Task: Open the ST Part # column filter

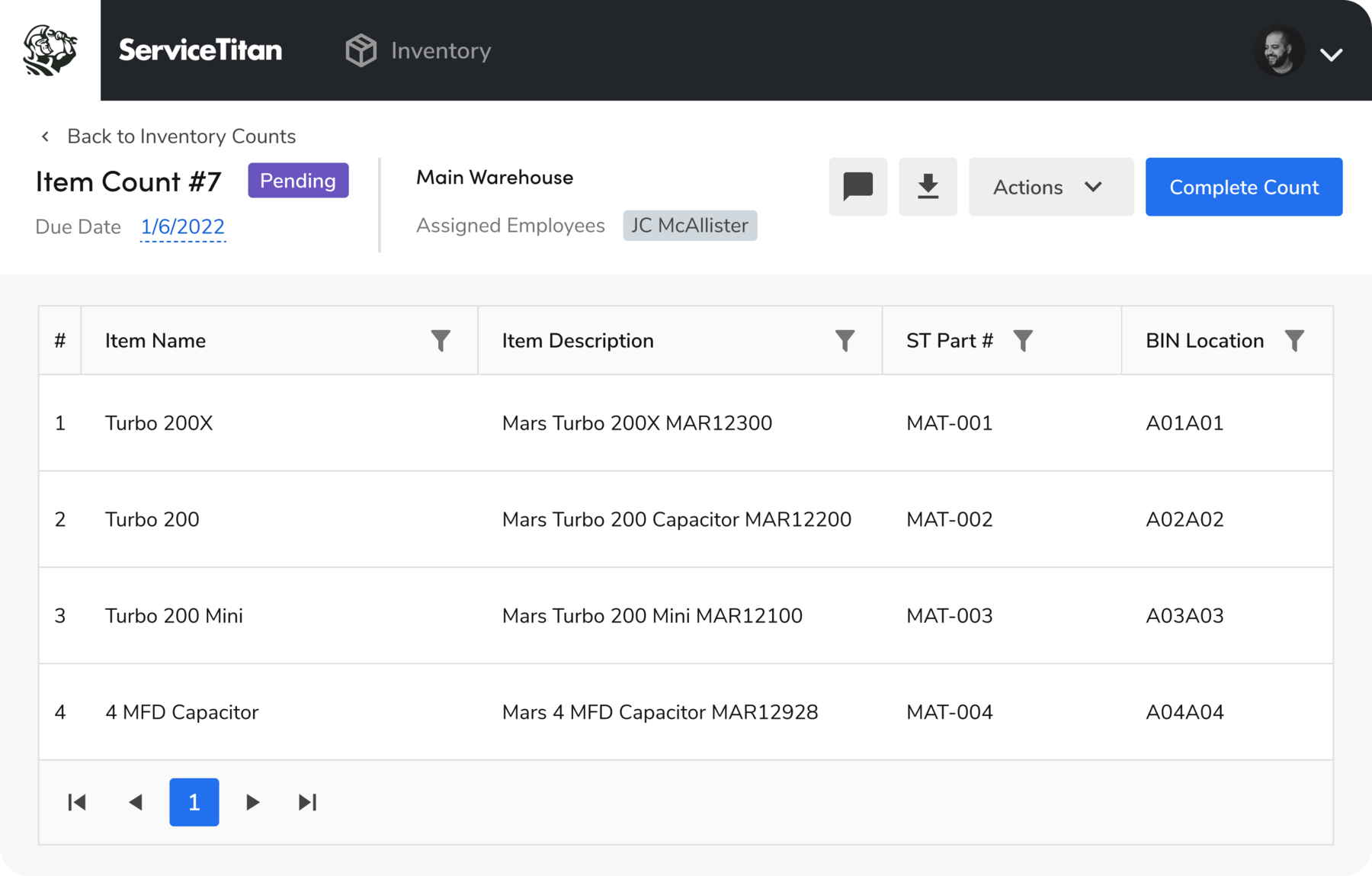Action: [1024, 341]
